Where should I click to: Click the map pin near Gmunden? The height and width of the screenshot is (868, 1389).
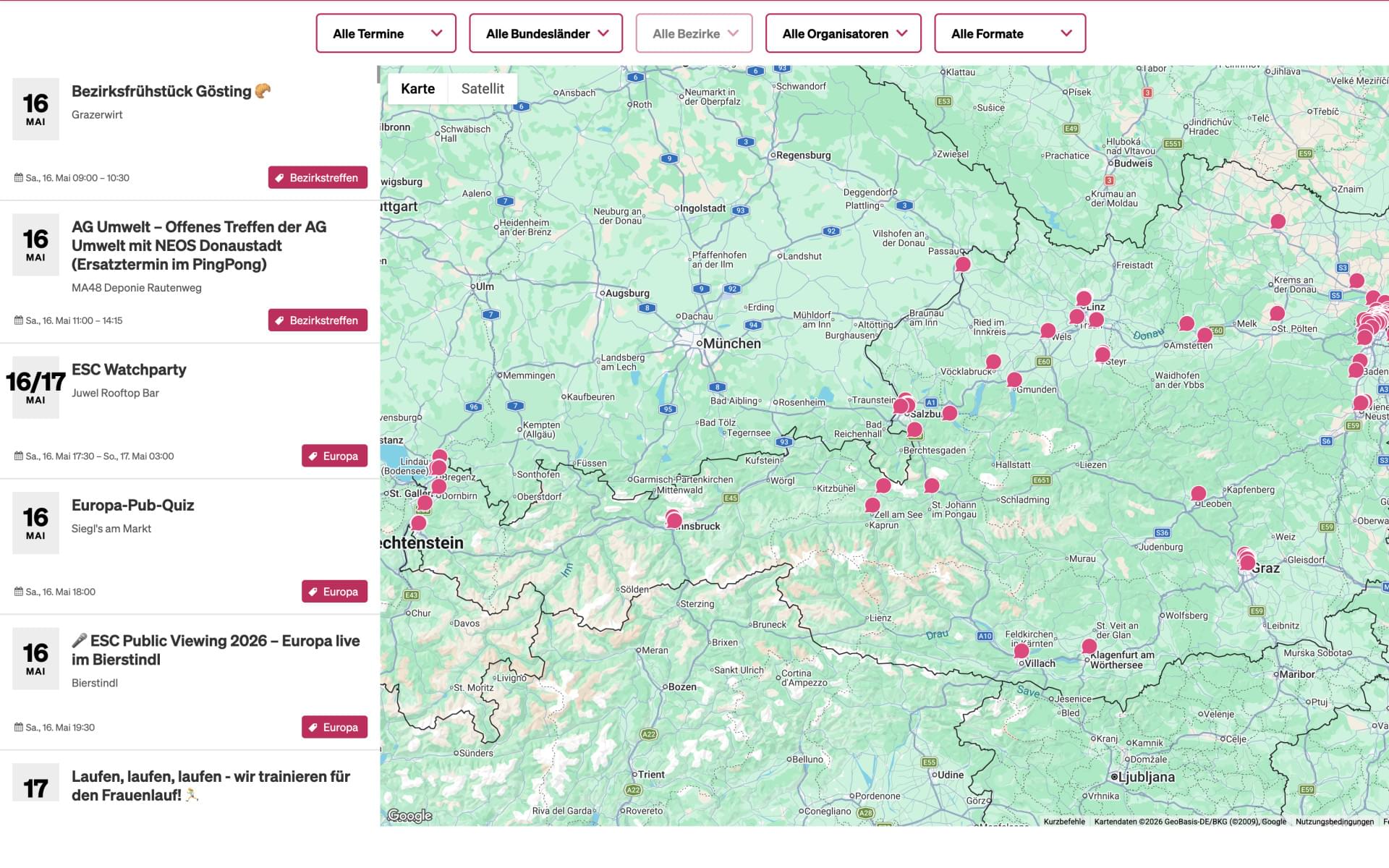point(1015,380)
